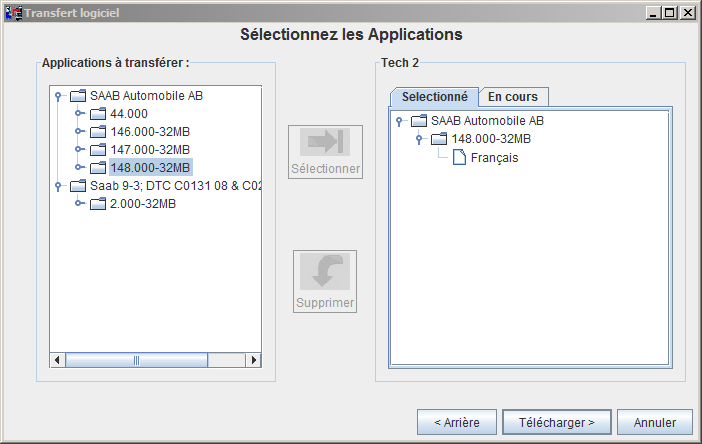Screen dimensions: 702x444
Task: Collapse the Saab 9-3 DTC node
Action: [59, 186]
